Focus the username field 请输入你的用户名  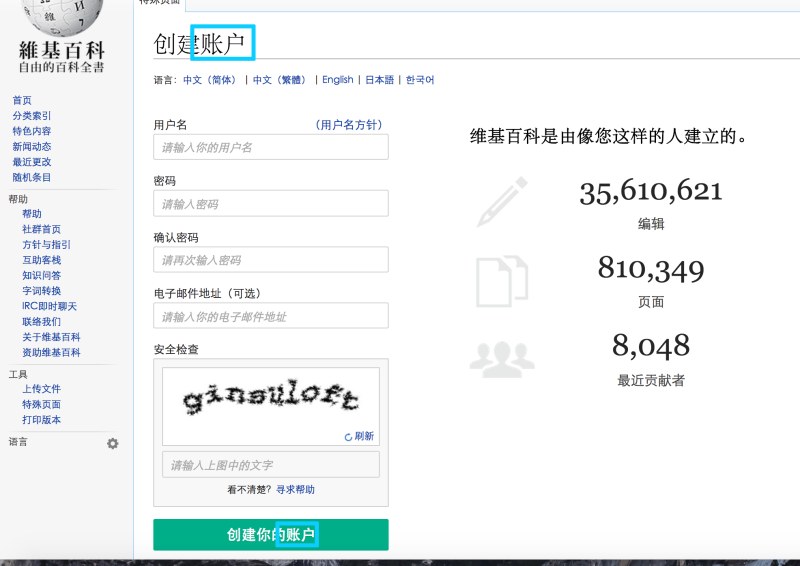(271, 147)
